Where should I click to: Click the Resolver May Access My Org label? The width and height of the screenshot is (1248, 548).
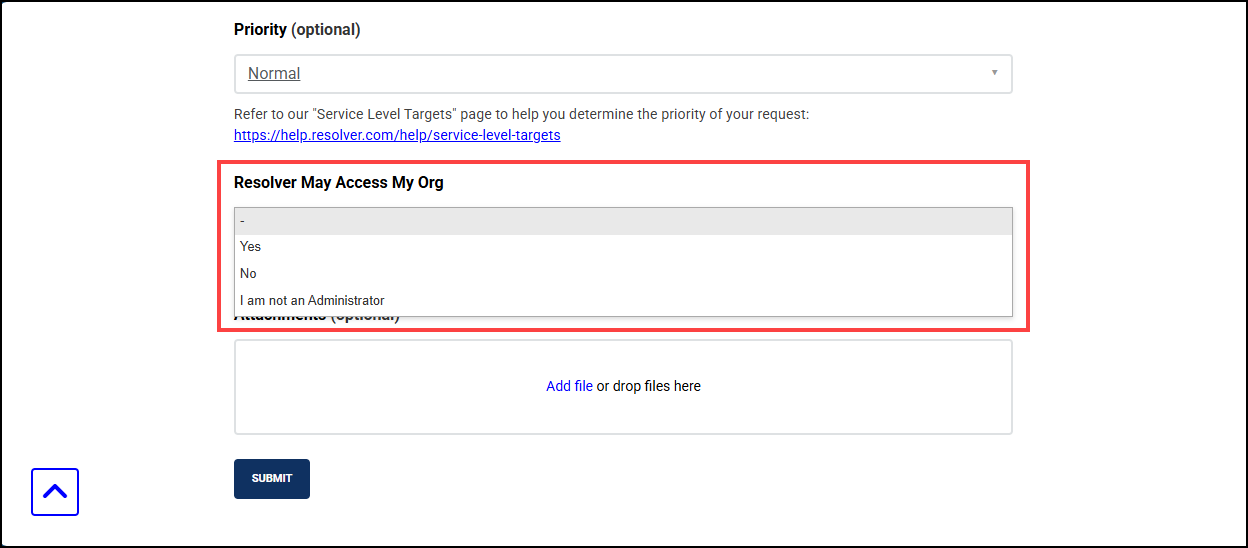[339, 183]
